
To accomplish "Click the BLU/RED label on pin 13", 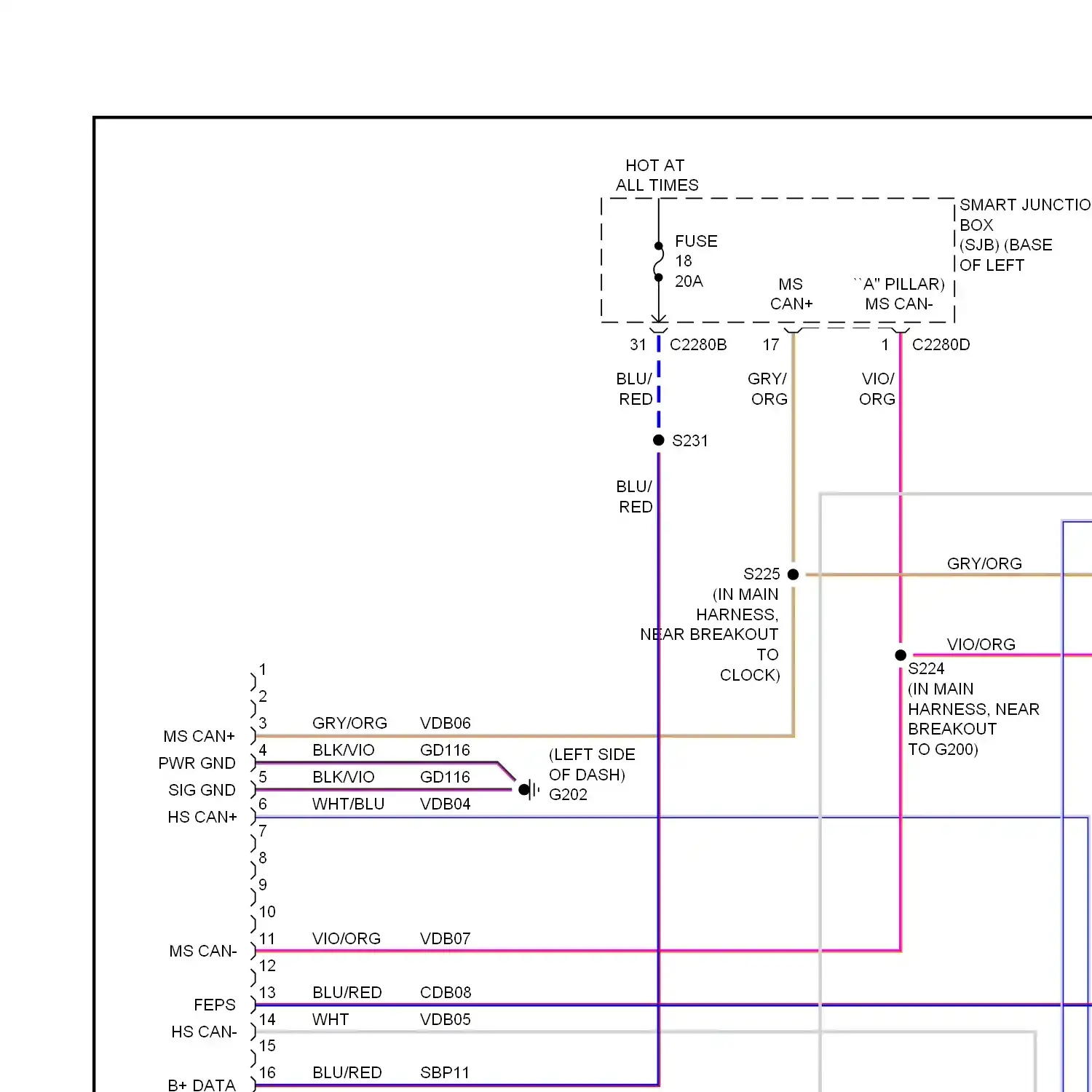I will (347, 992).
